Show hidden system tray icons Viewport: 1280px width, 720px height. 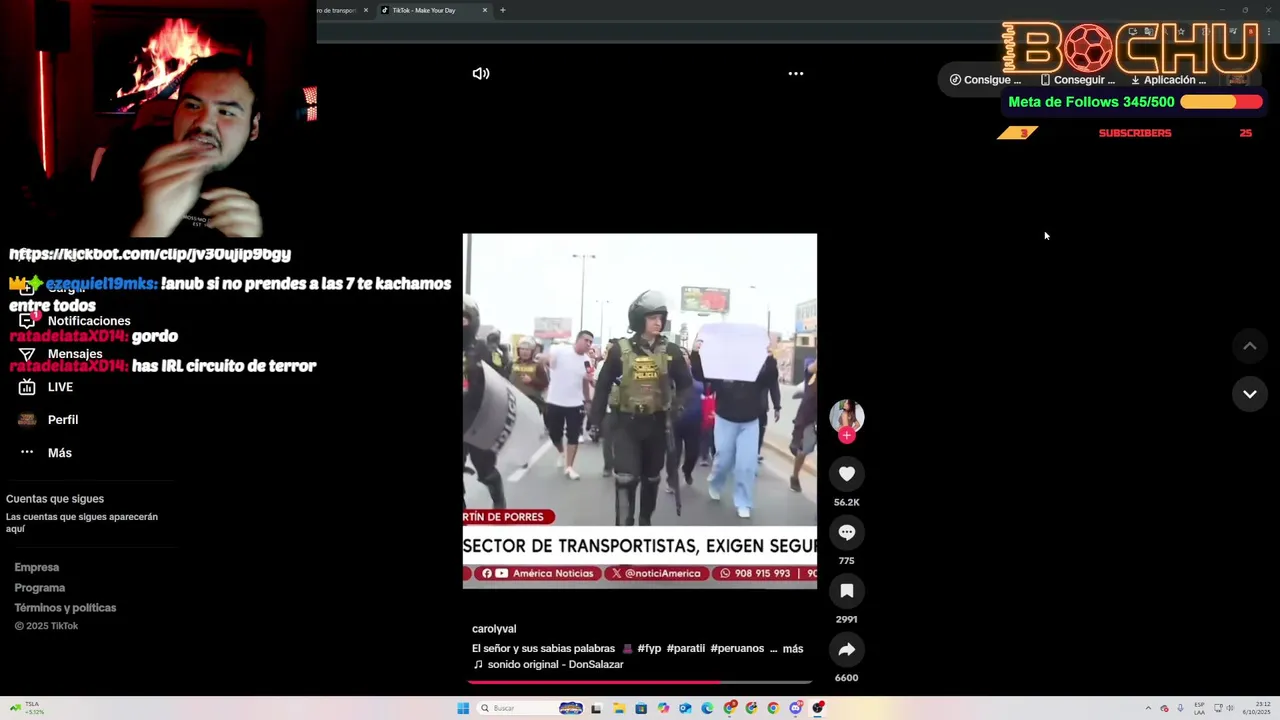1148,708
